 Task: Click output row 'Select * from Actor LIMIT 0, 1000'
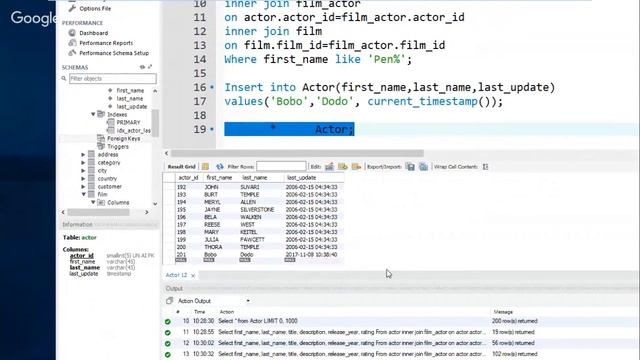258,321
